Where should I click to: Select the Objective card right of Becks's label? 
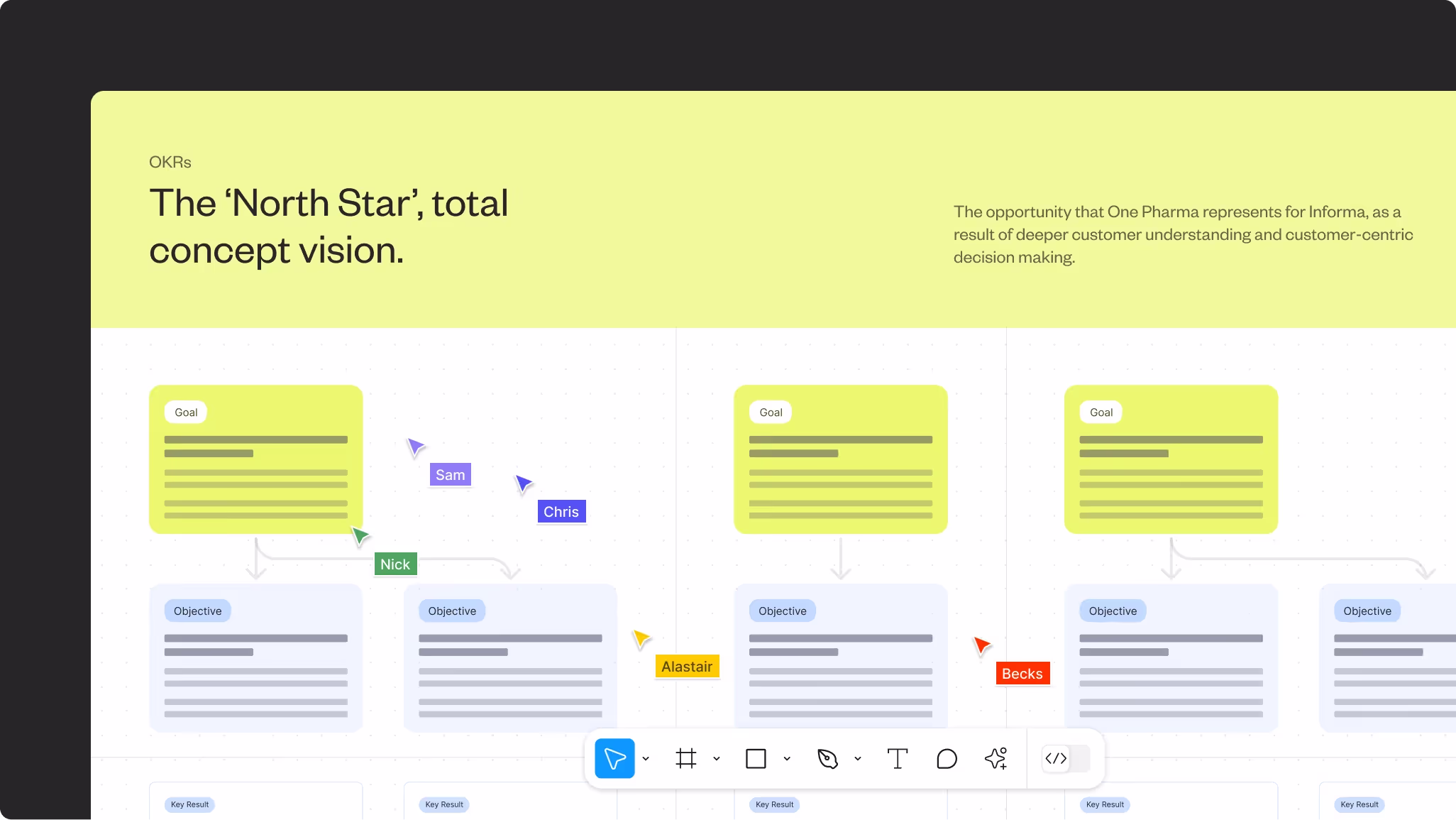1171,658
